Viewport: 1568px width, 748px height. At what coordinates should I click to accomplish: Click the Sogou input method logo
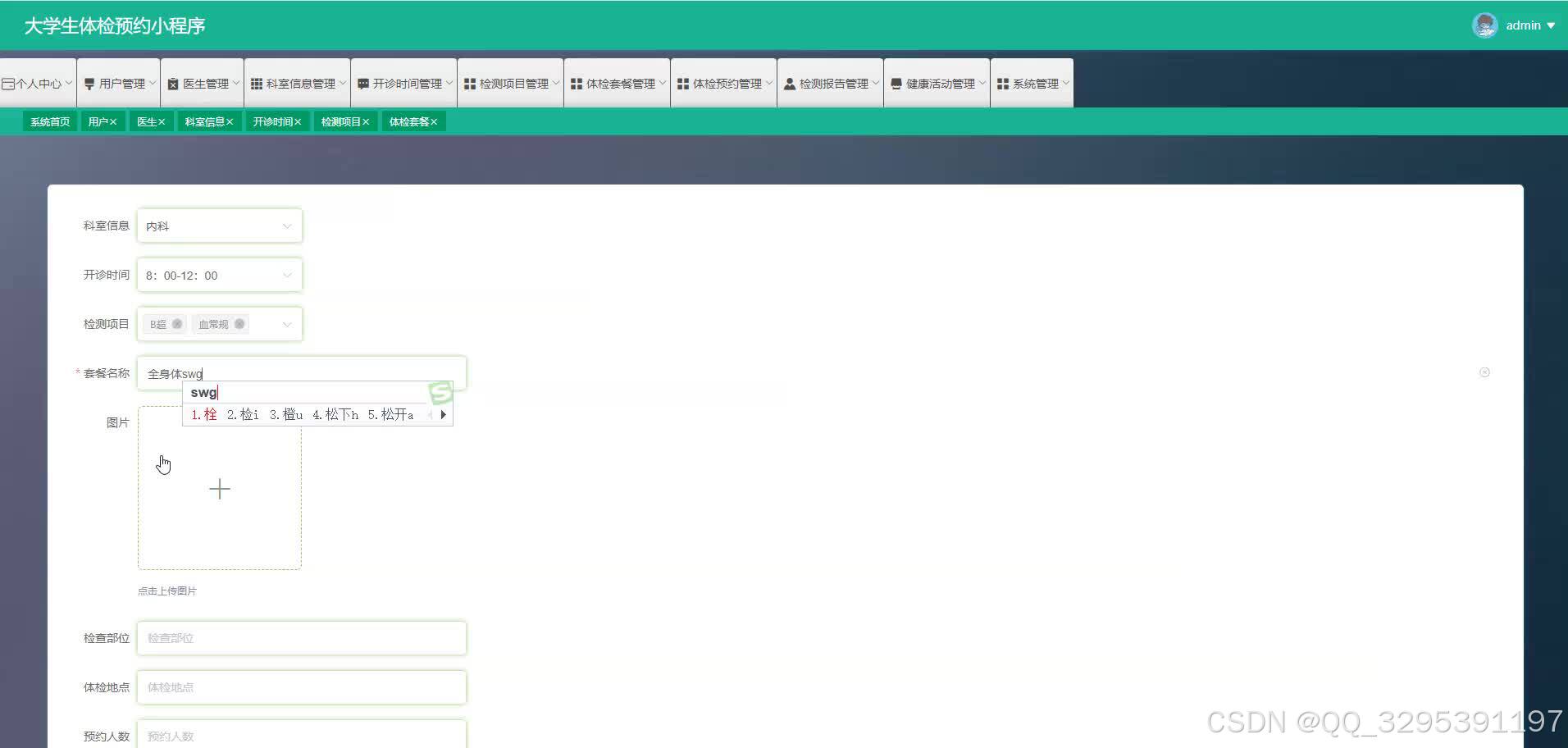pyautogui.click(x=440, y=393)
